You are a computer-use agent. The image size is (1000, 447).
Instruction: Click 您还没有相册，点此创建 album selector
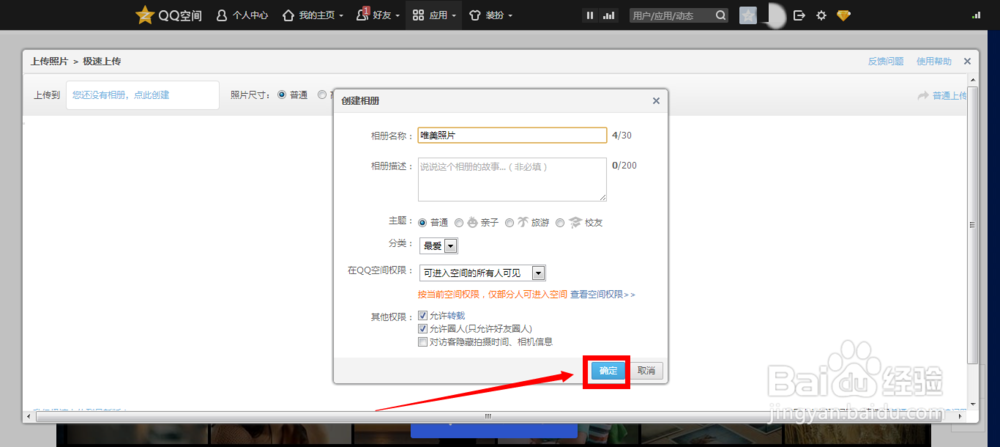[143, 95]
